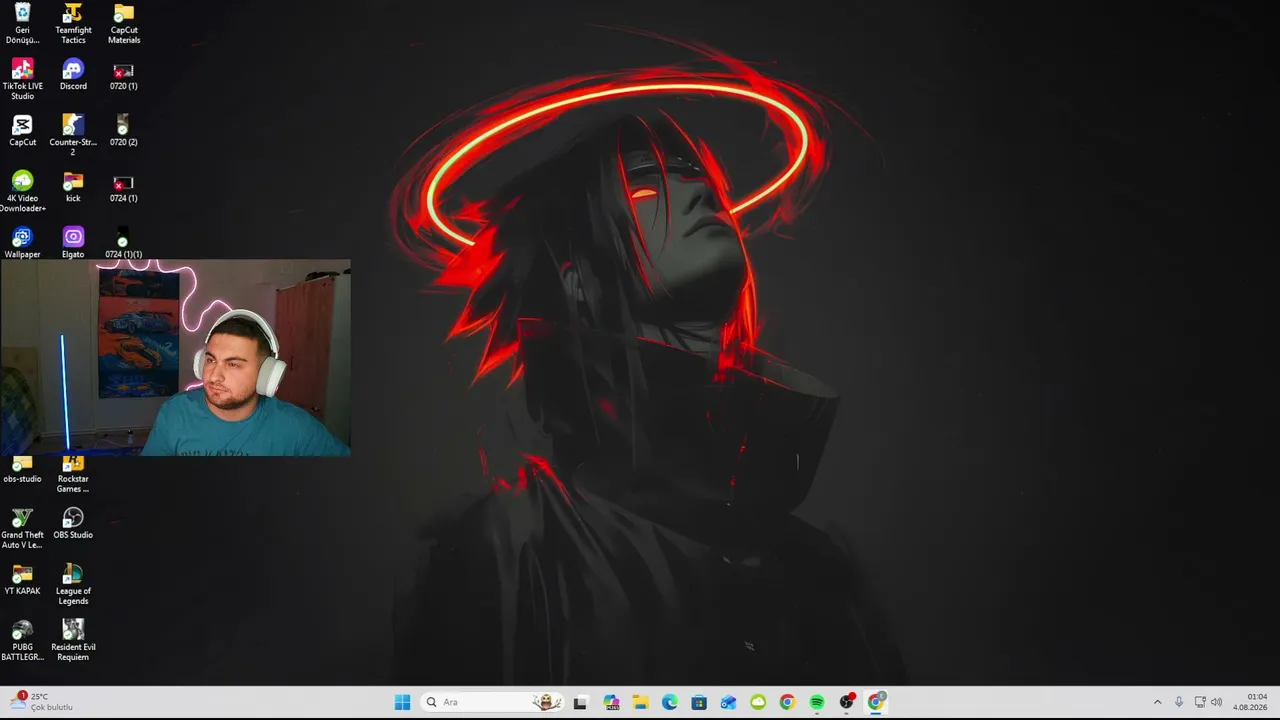Image resolution: width=1280 pixels, height=720 pixels.
Task: Select the obs-studio folder
Action: (x=22, y=470)
